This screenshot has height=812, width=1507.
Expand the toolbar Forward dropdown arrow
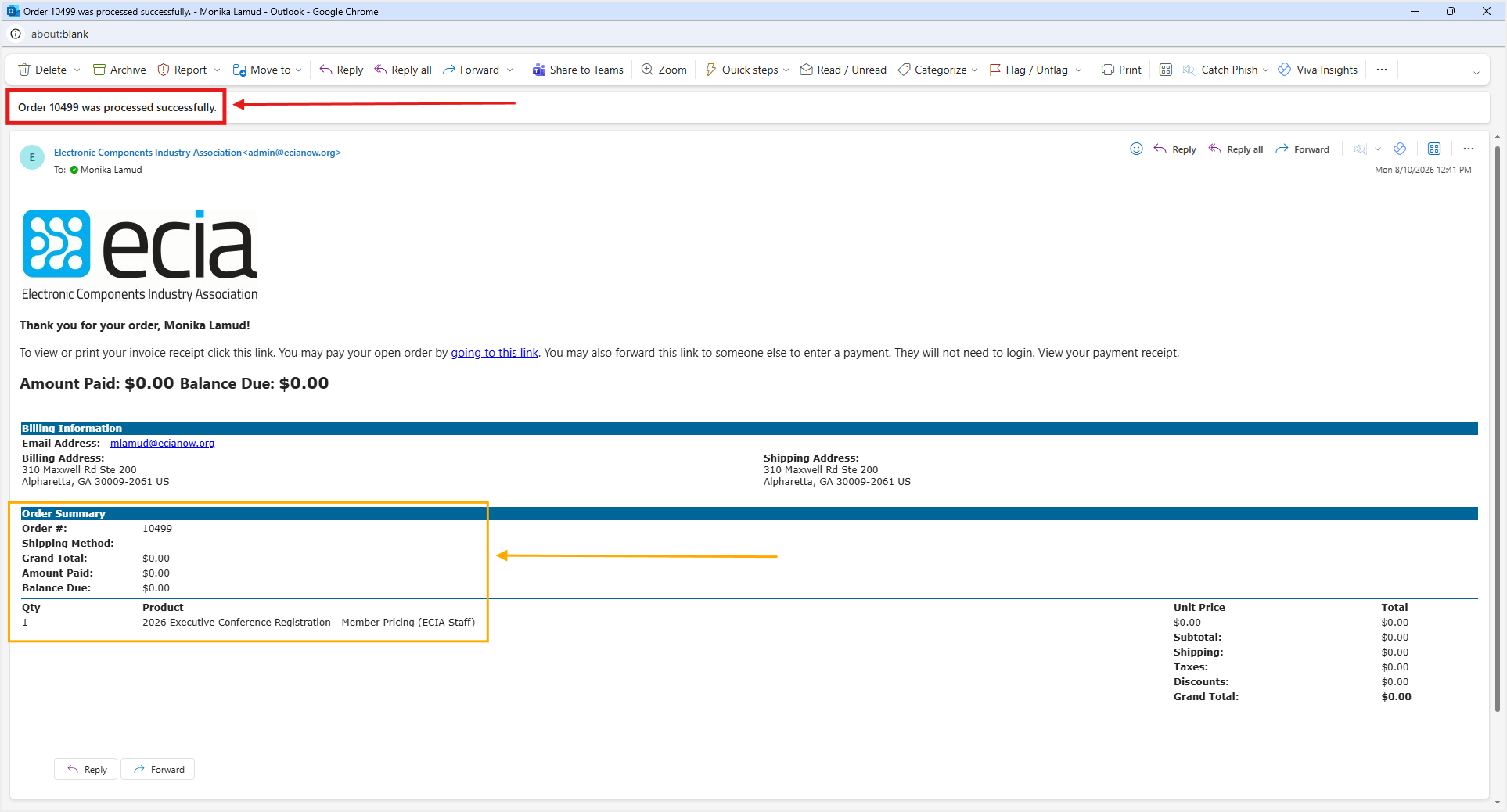[x=510, y=70]
